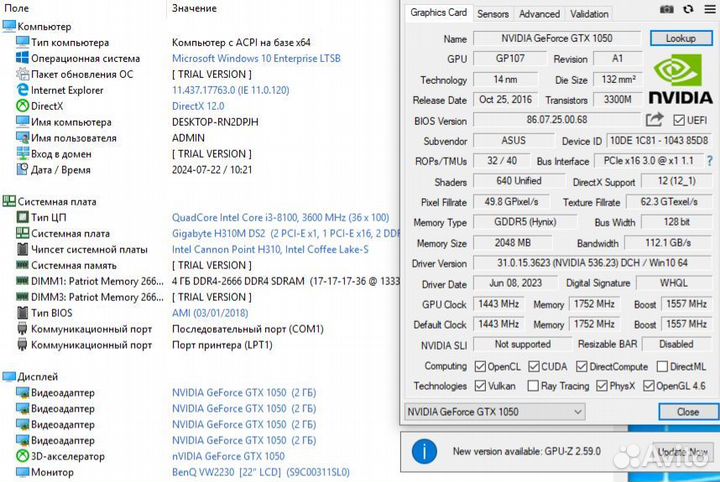Screen dimensions: 720x482
Task: Enable the DirectML checkbox
Action: pos(662,366)
